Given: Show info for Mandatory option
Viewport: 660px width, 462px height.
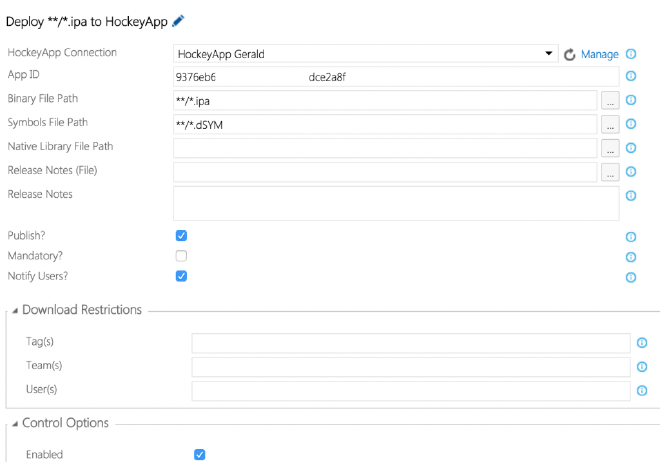Looking at the screenshot, I should pyautogui.click(x=631, y=257).
